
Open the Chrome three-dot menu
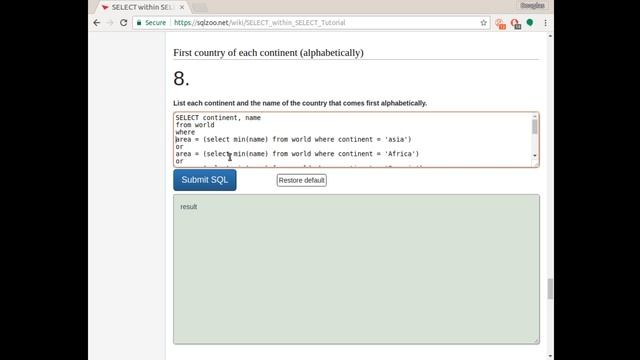(545, 23)
